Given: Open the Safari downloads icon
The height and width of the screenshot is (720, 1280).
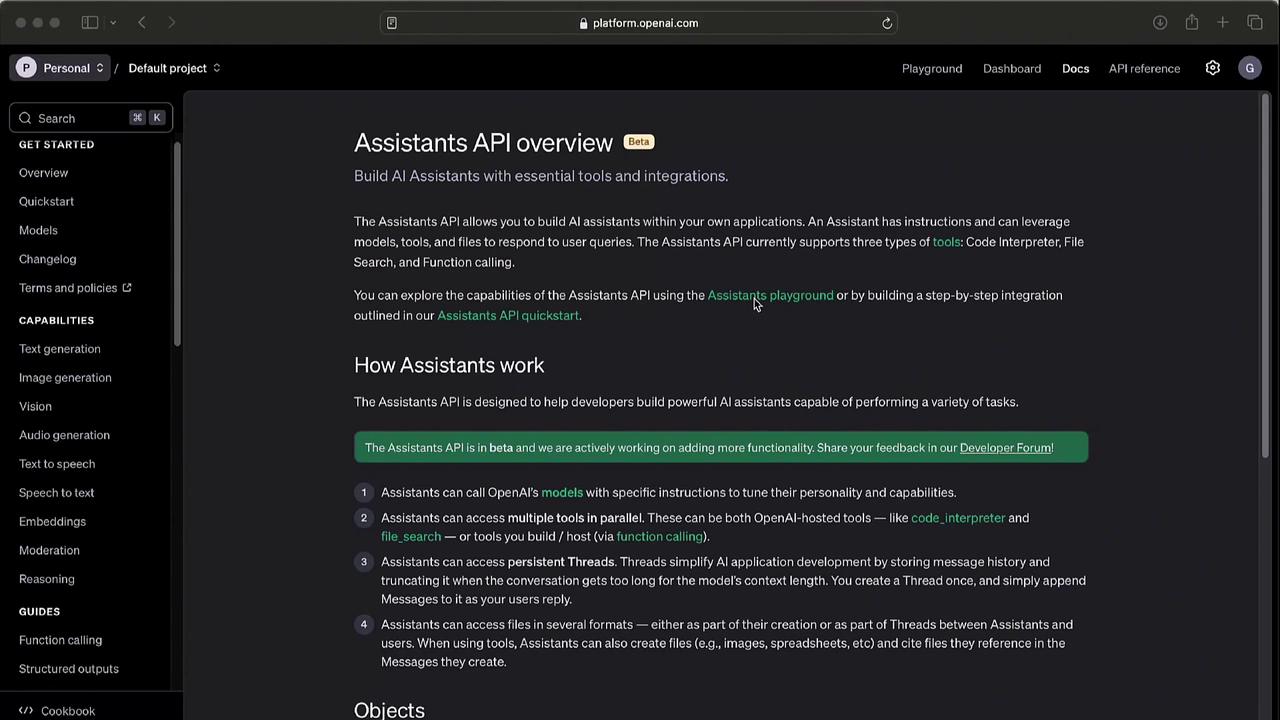Looking at the screenshot, I should point(1160,23).
